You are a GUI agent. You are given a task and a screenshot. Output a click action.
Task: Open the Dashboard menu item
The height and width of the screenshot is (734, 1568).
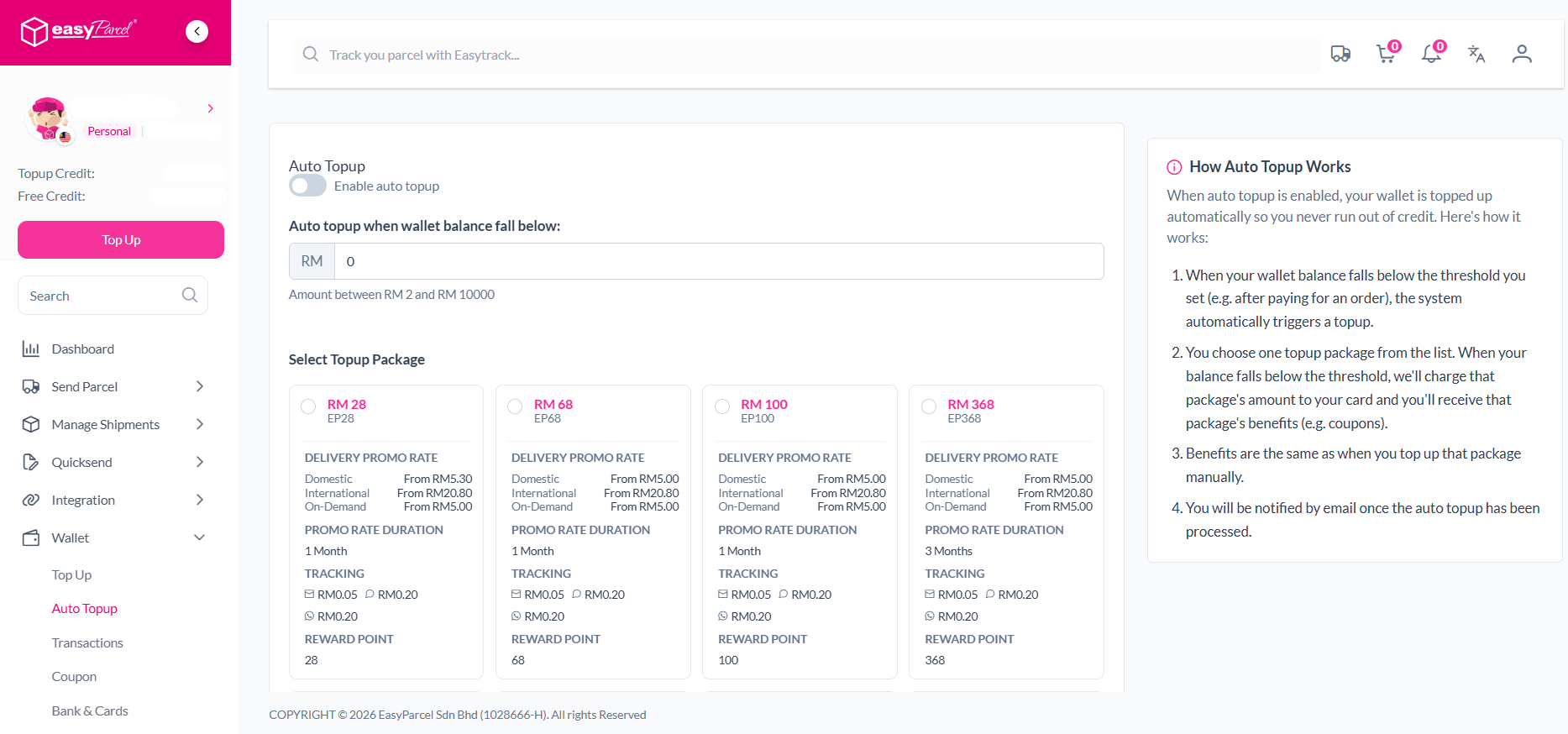click(82, 349)
